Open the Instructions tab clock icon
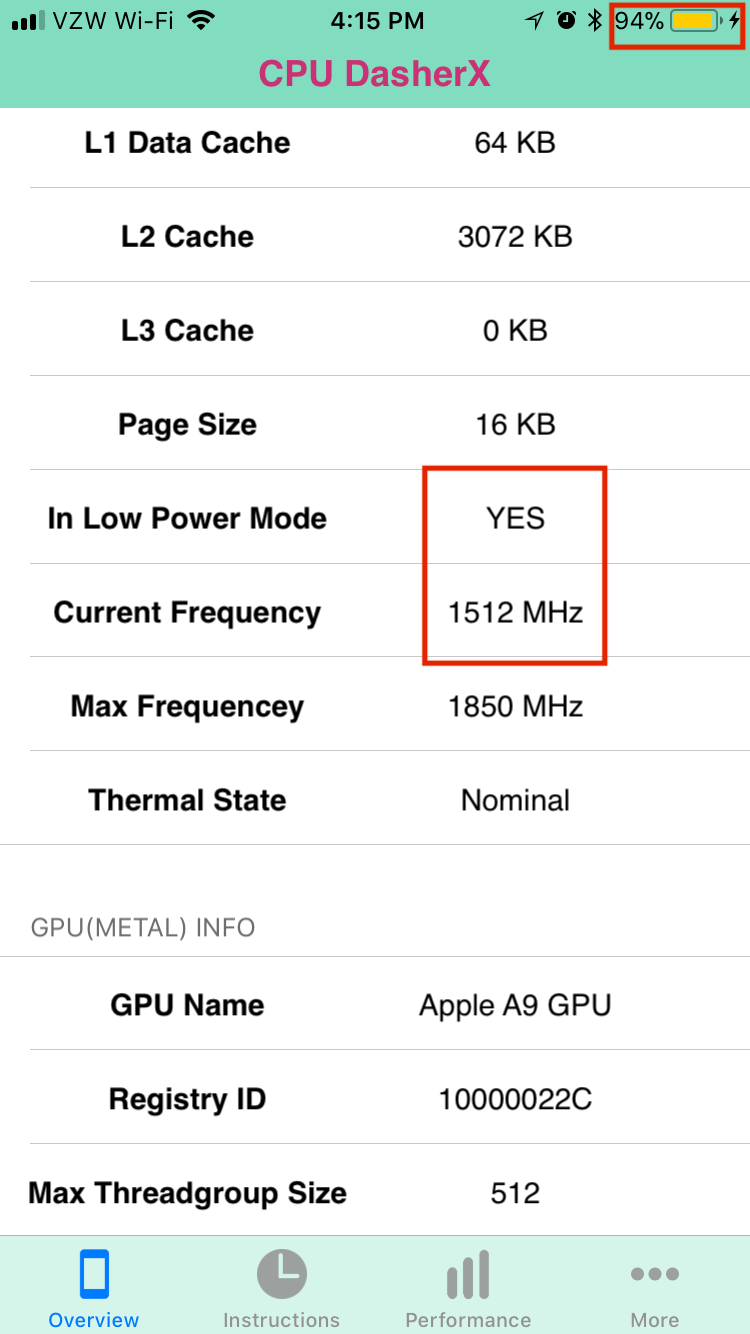This screenshot has width=750, height=1334. [281, 1275]
